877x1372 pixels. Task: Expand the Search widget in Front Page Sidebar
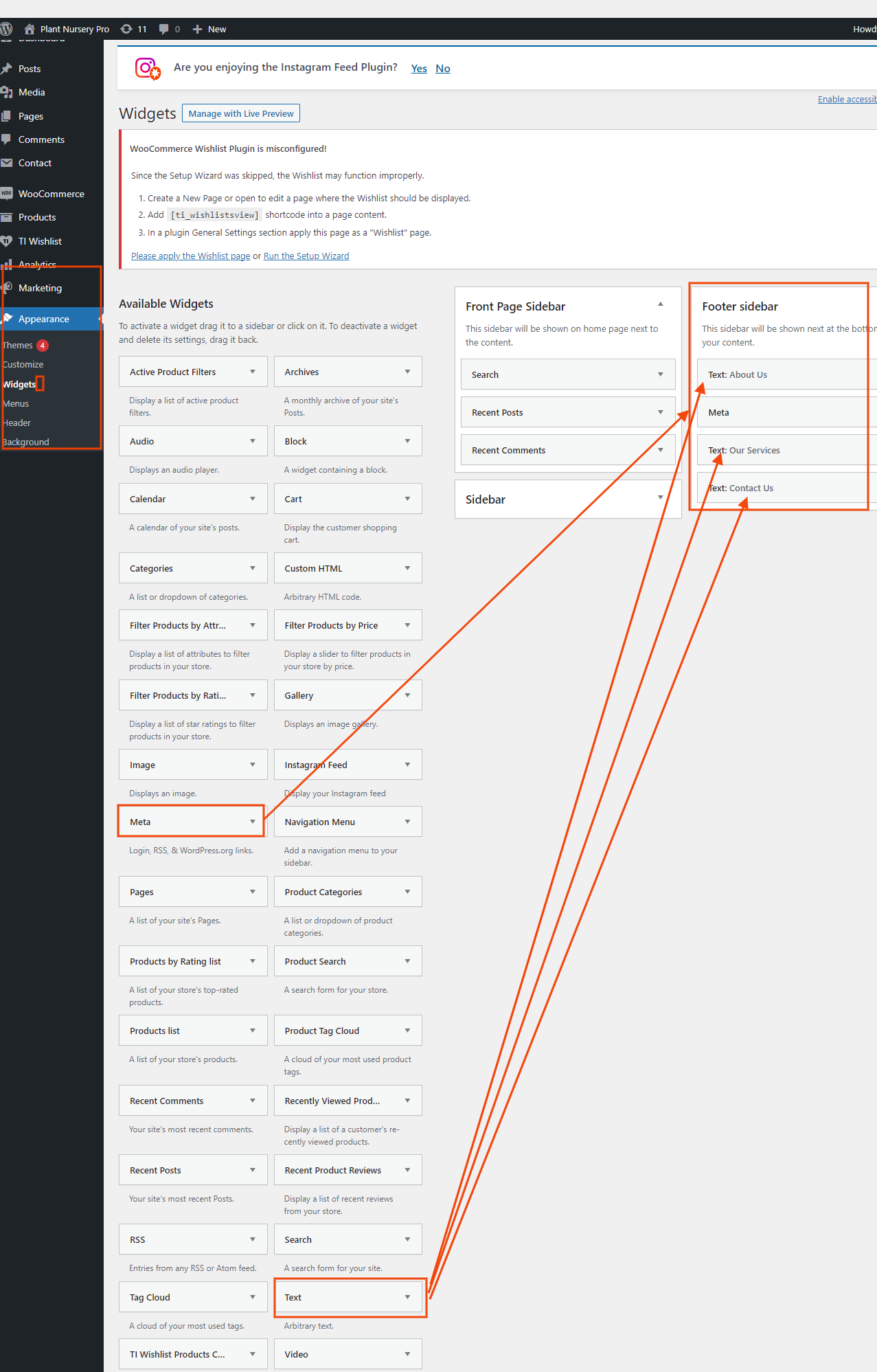tap(660, 374)
